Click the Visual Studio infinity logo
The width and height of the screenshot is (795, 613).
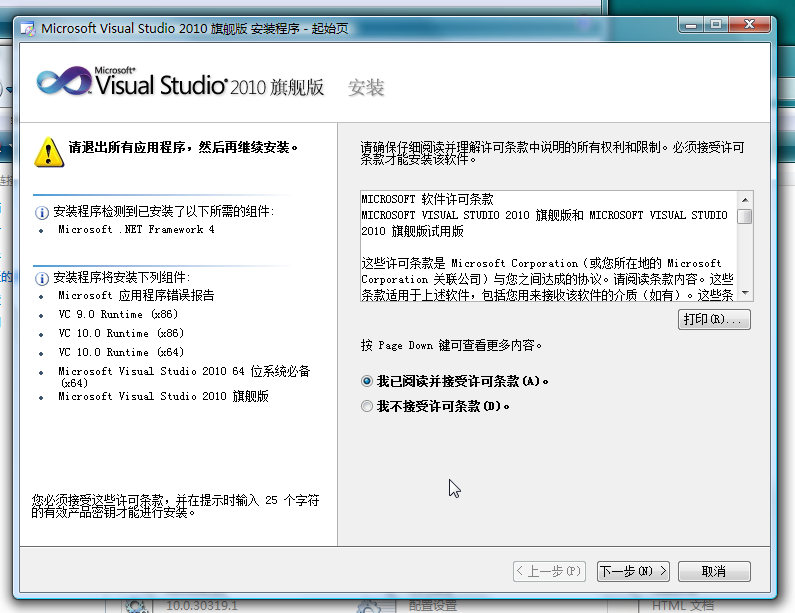click(63, 81)
